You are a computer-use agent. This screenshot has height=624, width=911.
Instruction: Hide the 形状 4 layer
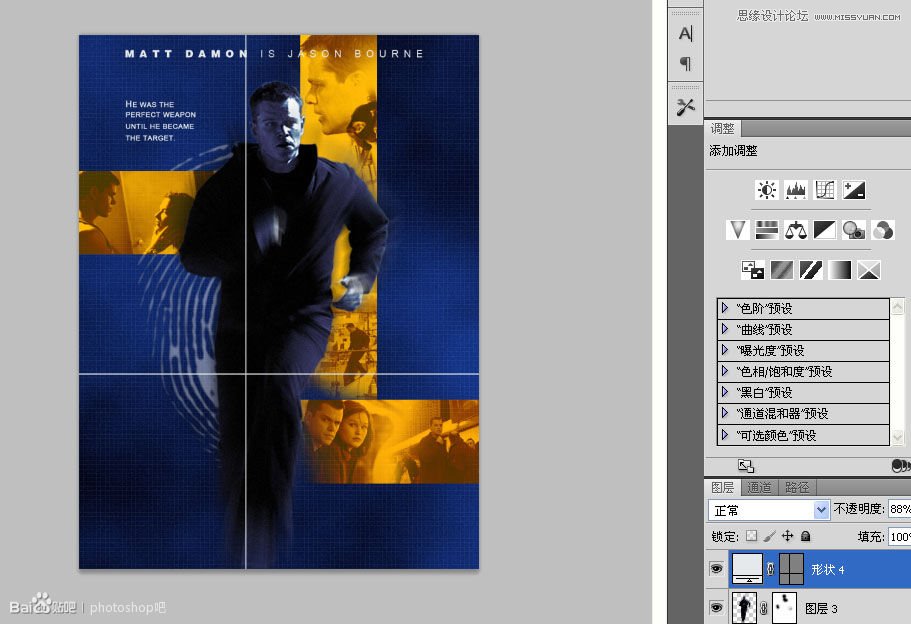point(717,568)
